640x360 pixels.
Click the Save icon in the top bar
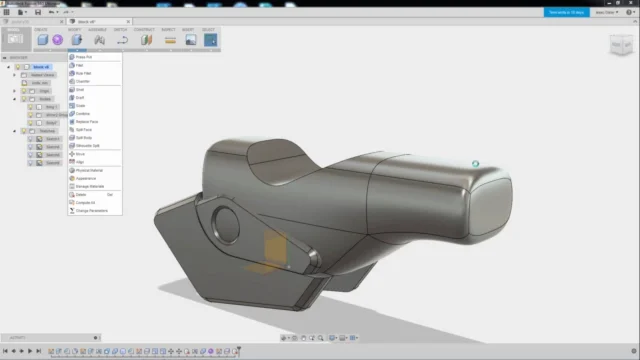point(38,12)
